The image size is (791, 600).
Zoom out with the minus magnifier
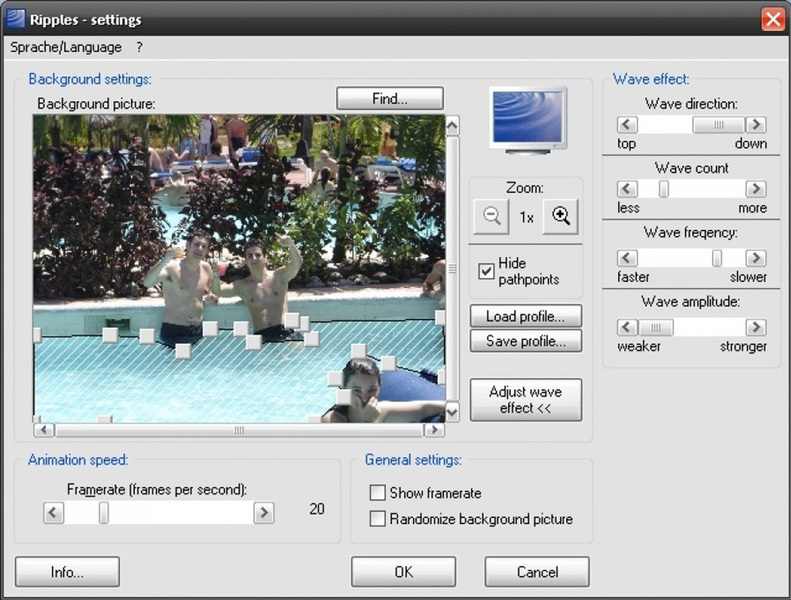click(491, 216)
